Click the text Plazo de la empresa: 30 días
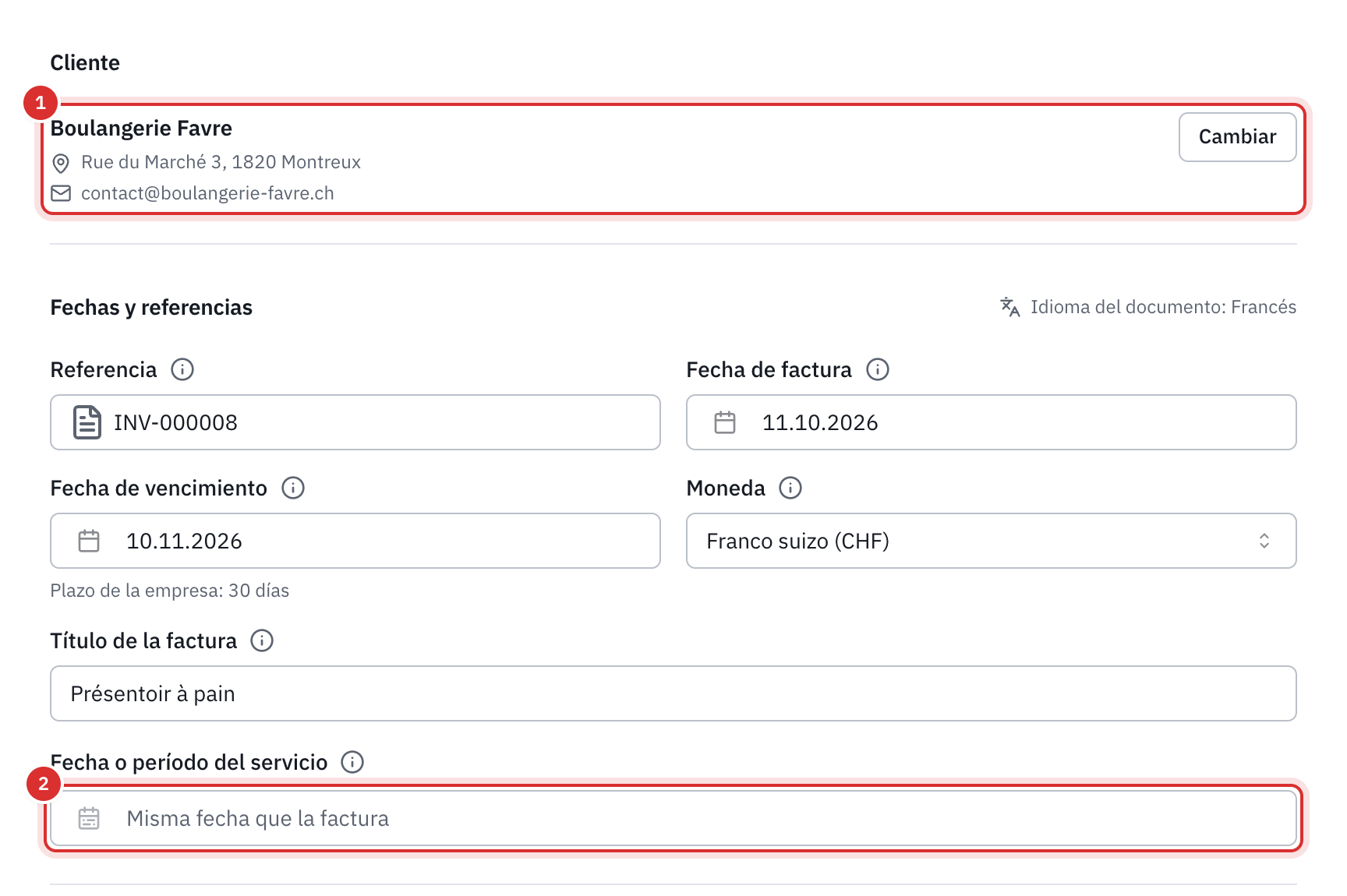Image resolution: width=1347 pixels, height=896 pixels. coord(170,591)
